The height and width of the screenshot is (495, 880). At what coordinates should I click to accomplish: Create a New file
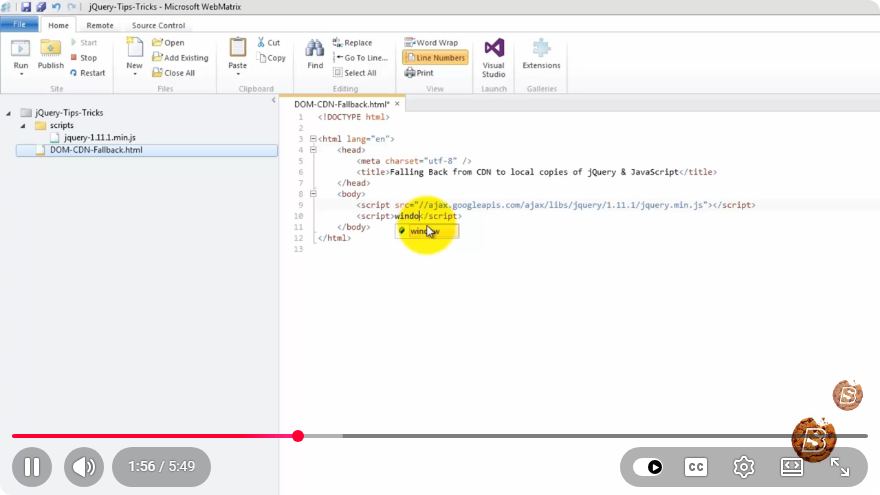134,49
